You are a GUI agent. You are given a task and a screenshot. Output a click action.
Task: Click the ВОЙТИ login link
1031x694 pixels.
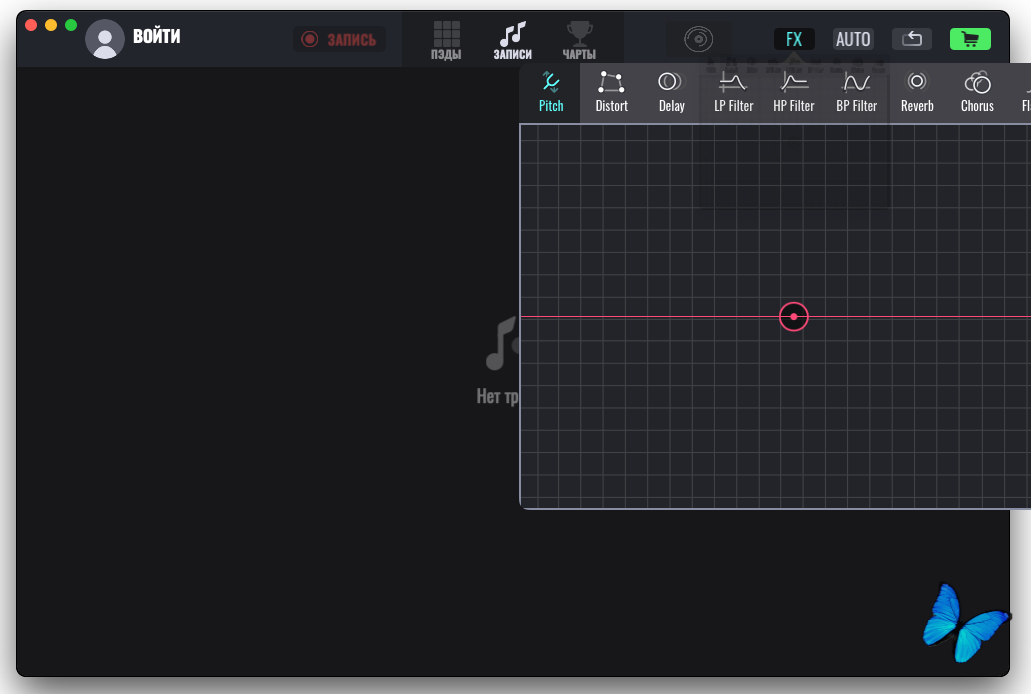(x=157, y=37)
